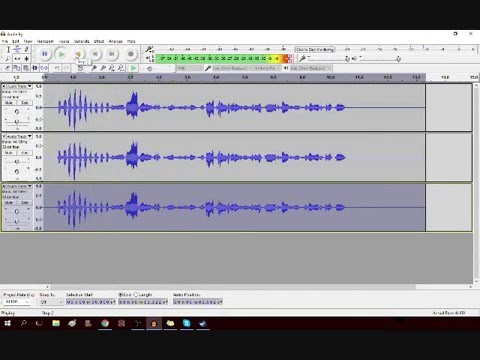Click the Zoom In magnifier icon
The height and width of the screenshot is (360, 480).
(x=94, y=68)
